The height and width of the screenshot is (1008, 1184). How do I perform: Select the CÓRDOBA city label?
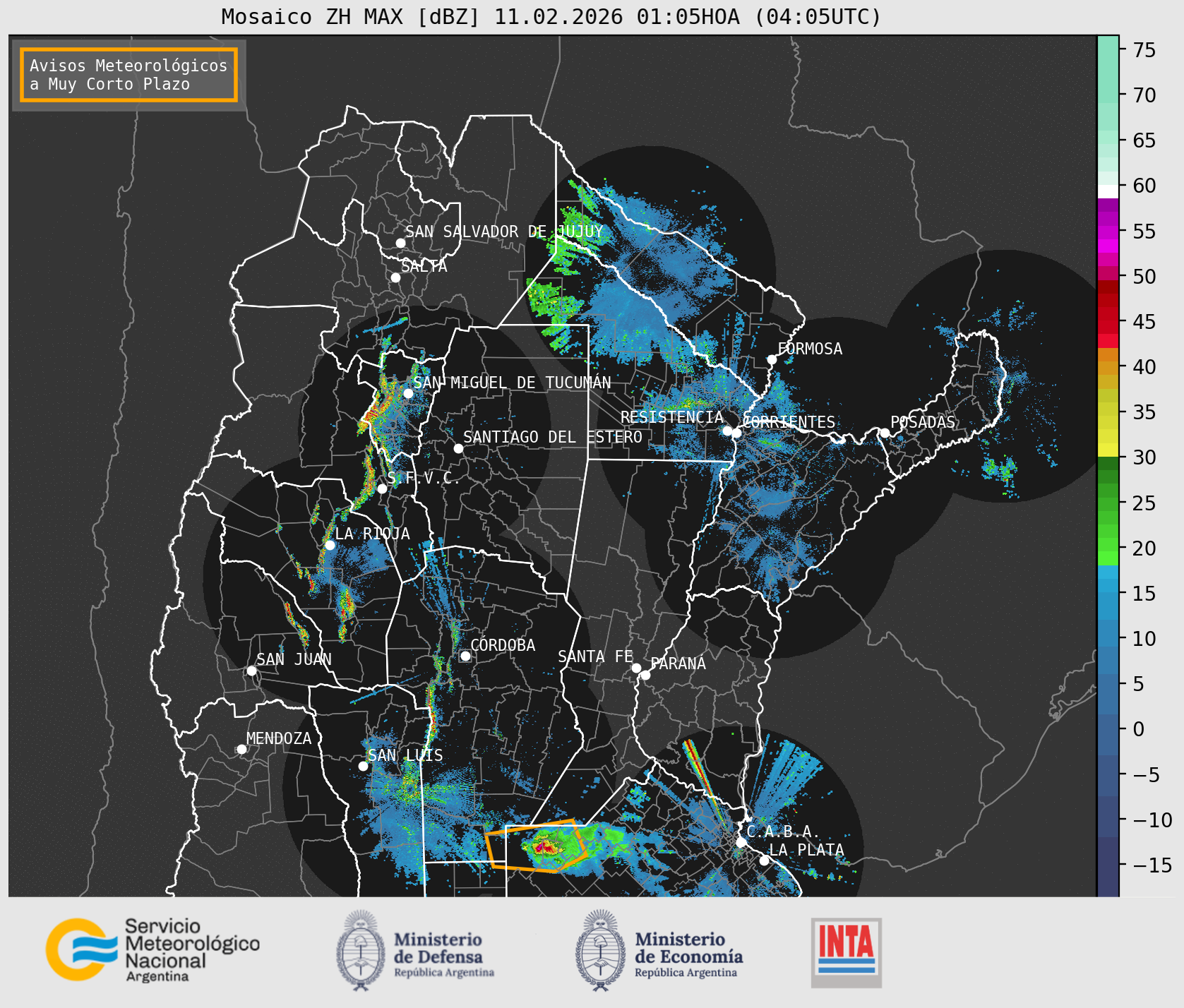pos(503,645)
